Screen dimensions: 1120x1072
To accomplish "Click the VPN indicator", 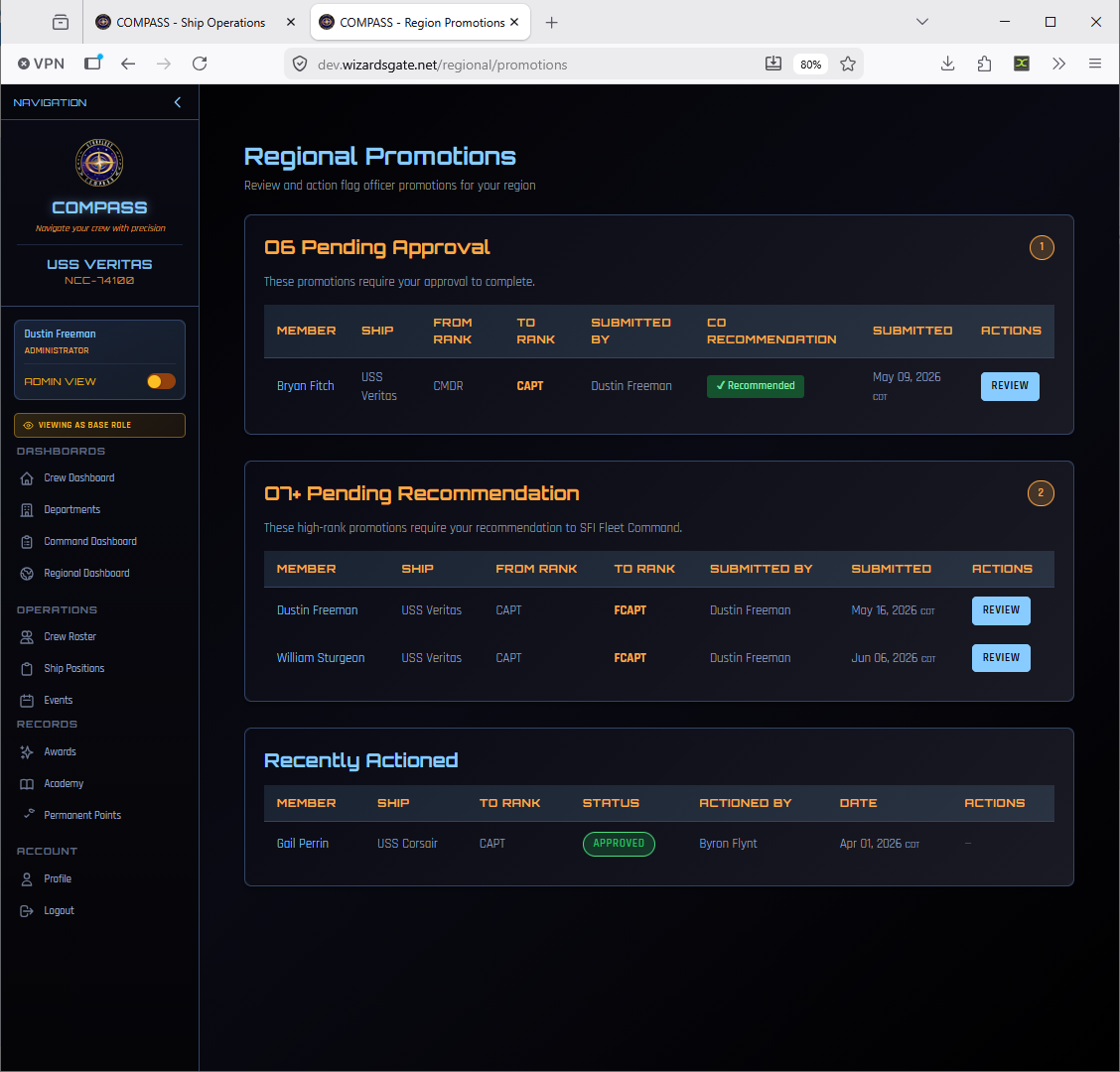I will pos(41,64).
